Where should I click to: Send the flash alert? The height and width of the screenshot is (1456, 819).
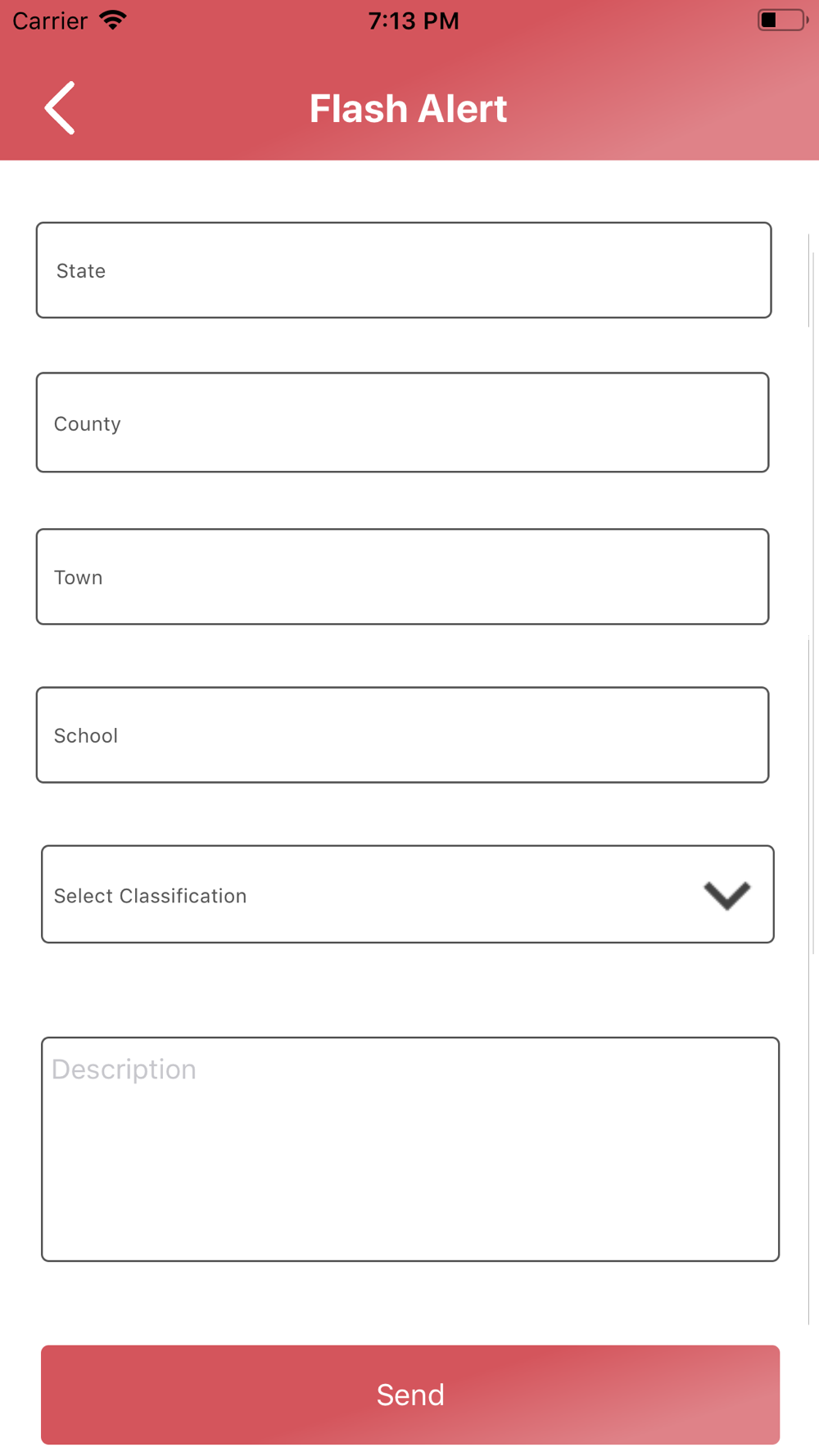tap(410, 1395)
